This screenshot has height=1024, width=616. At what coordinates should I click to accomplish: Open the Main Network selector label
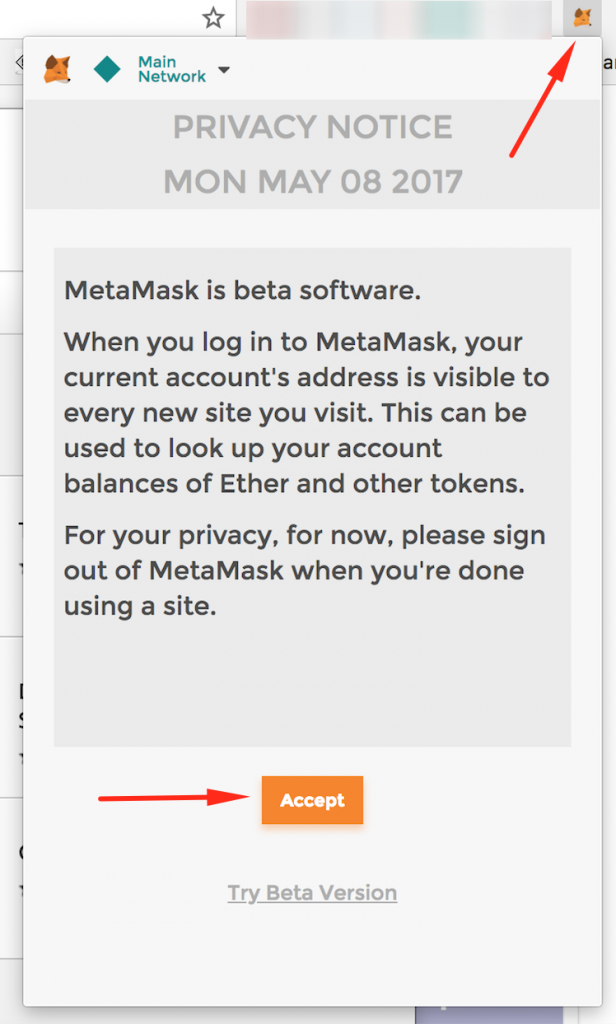coord(172,69)
